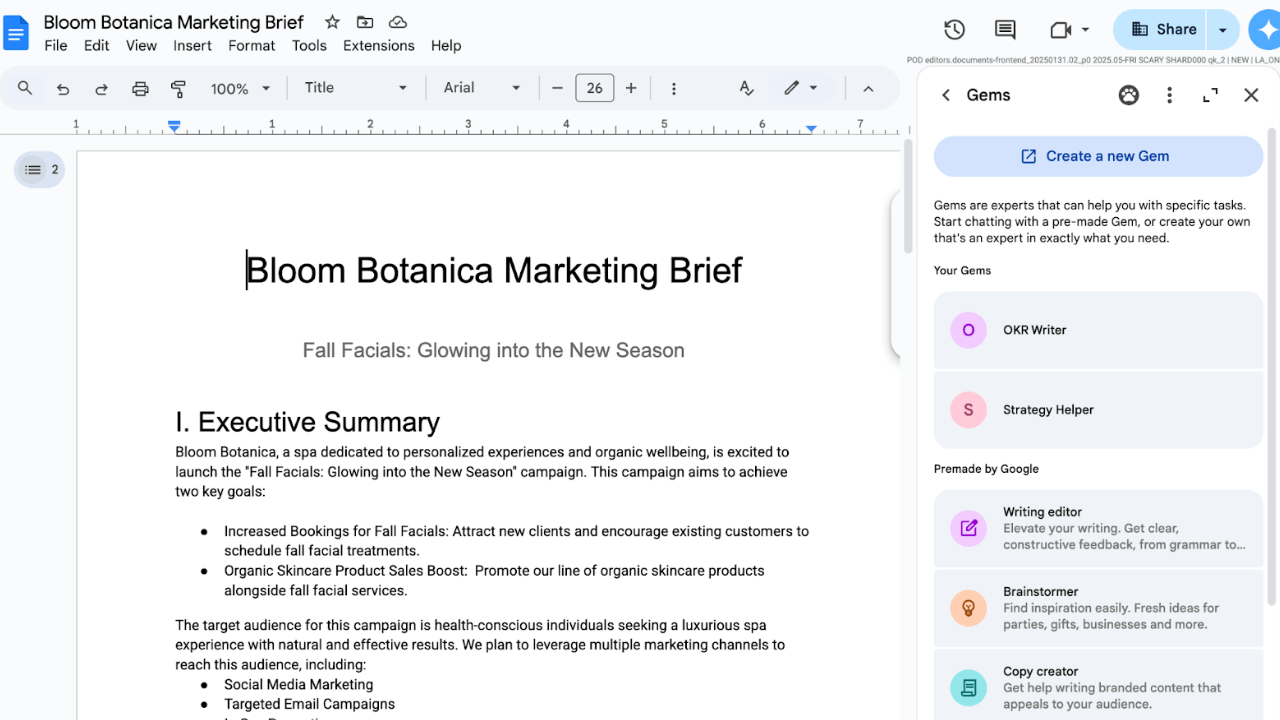Screen dimensions: 1280x720
Task: Move document to a folder
Action: (x=364, y=22)
